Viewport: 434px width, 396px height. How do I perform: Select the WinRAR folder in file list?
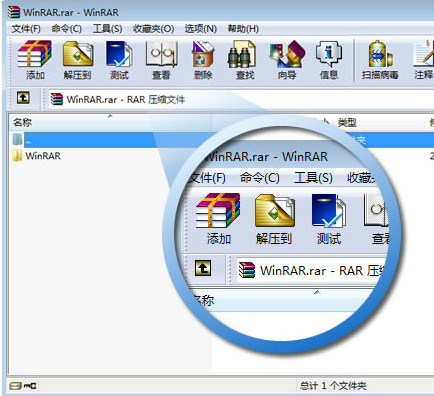[x=37, y=156]
